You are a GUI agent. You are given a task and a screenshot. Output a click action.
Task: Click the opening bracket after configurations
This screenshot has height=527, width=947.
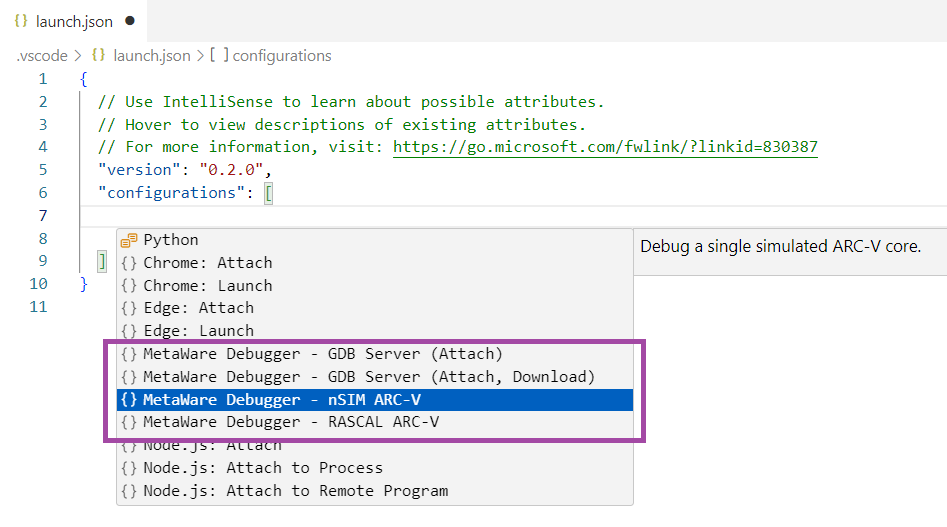(x=269, y=194)
